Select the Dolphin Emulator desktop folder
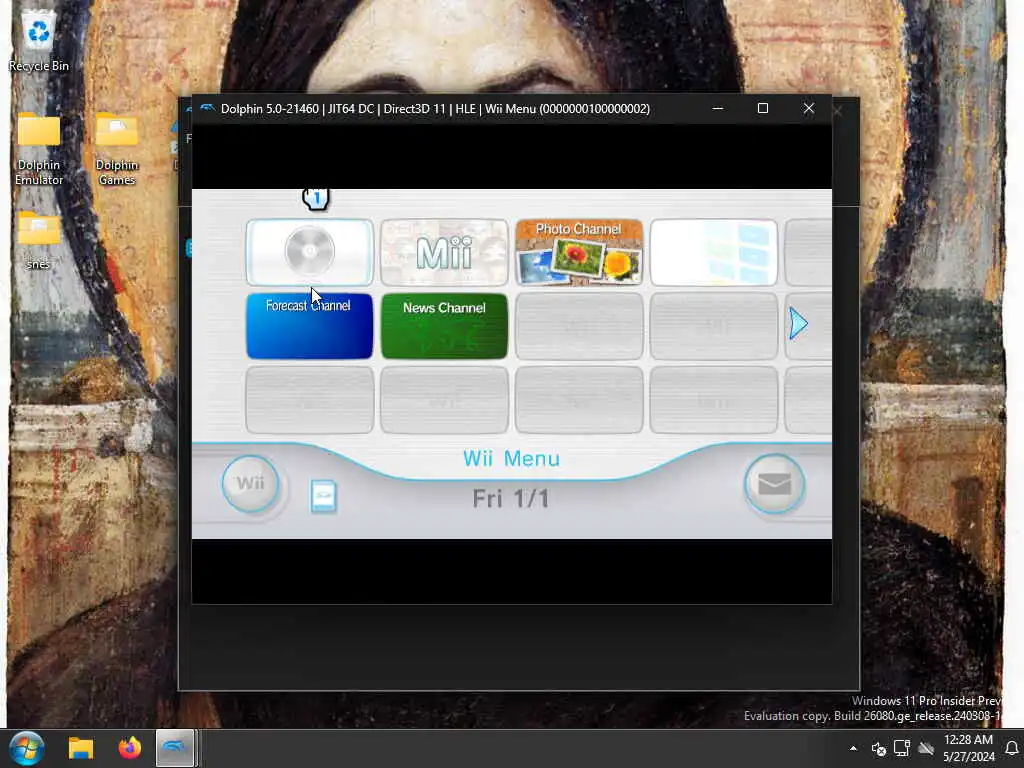 click(39, 149)
